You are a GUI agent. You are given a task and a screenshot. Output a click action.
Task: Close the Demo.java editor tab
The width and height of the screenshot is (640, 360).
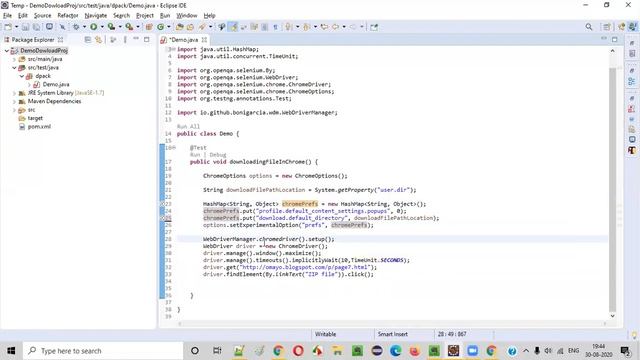pyautogui.click(x=204, y=40)
